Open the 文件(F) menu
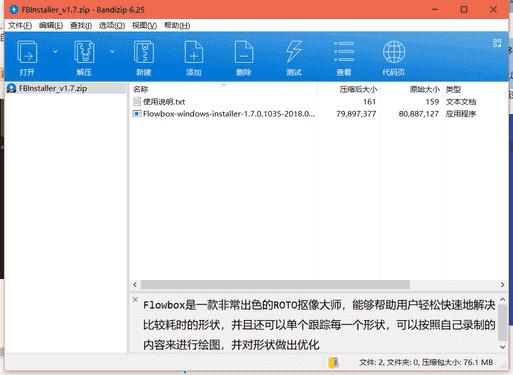Viewport: 513px width, 375px height. 20,26
